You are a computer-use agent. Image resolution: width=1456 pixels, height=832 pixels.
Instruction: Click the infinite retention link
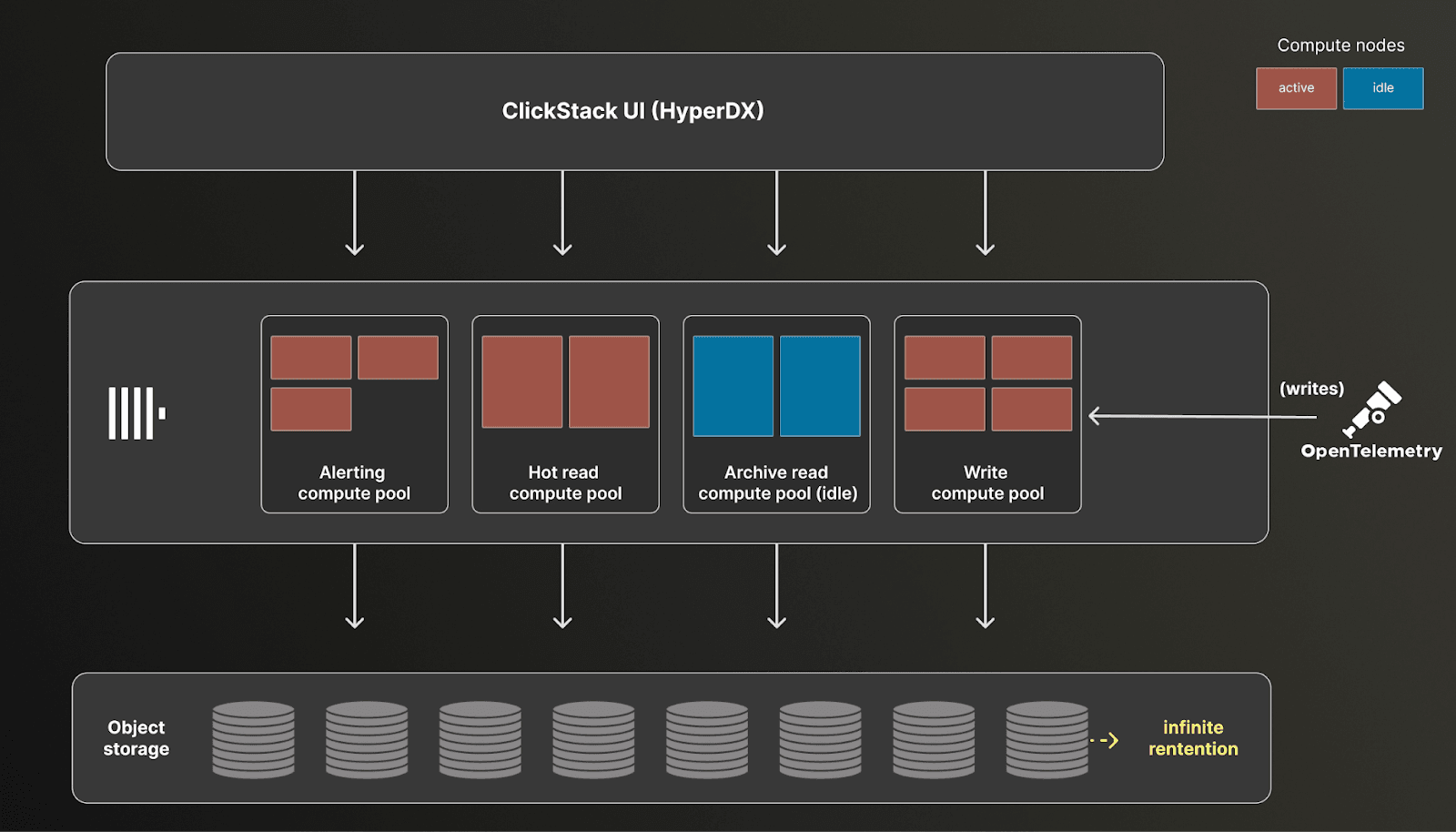[x=1192, y=738]
